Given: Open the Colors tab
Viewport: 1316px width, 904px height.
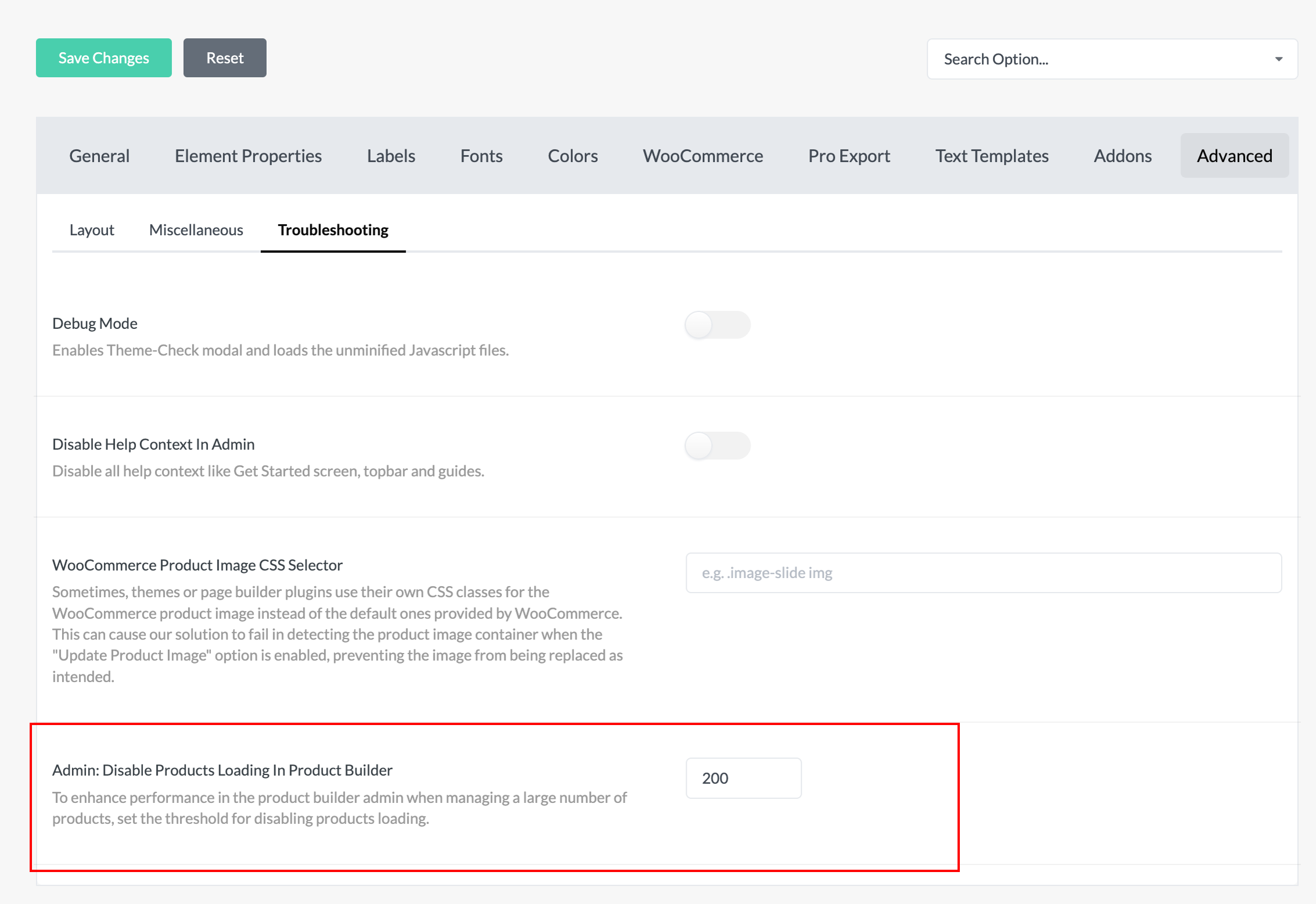Looking at the screenshot, I should click(572, 156).
